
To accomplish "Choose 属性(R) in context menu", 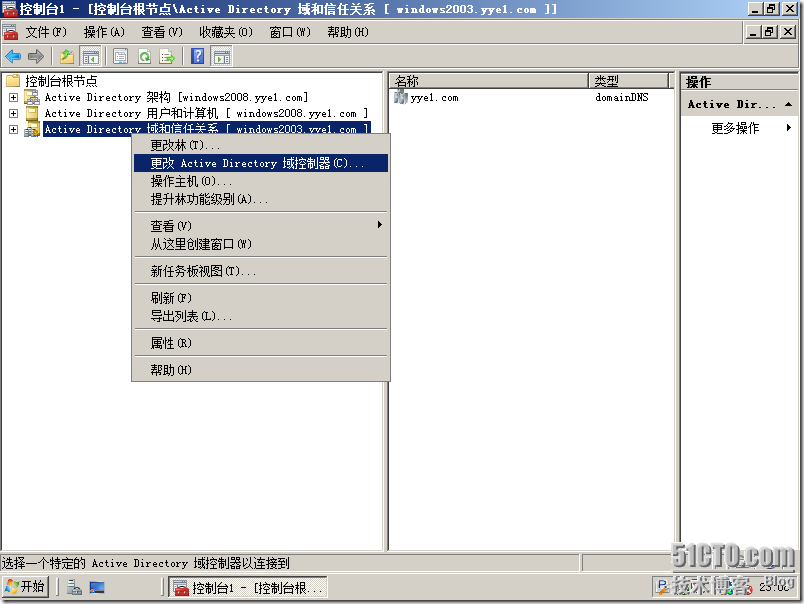I will [x=260, y=343].
